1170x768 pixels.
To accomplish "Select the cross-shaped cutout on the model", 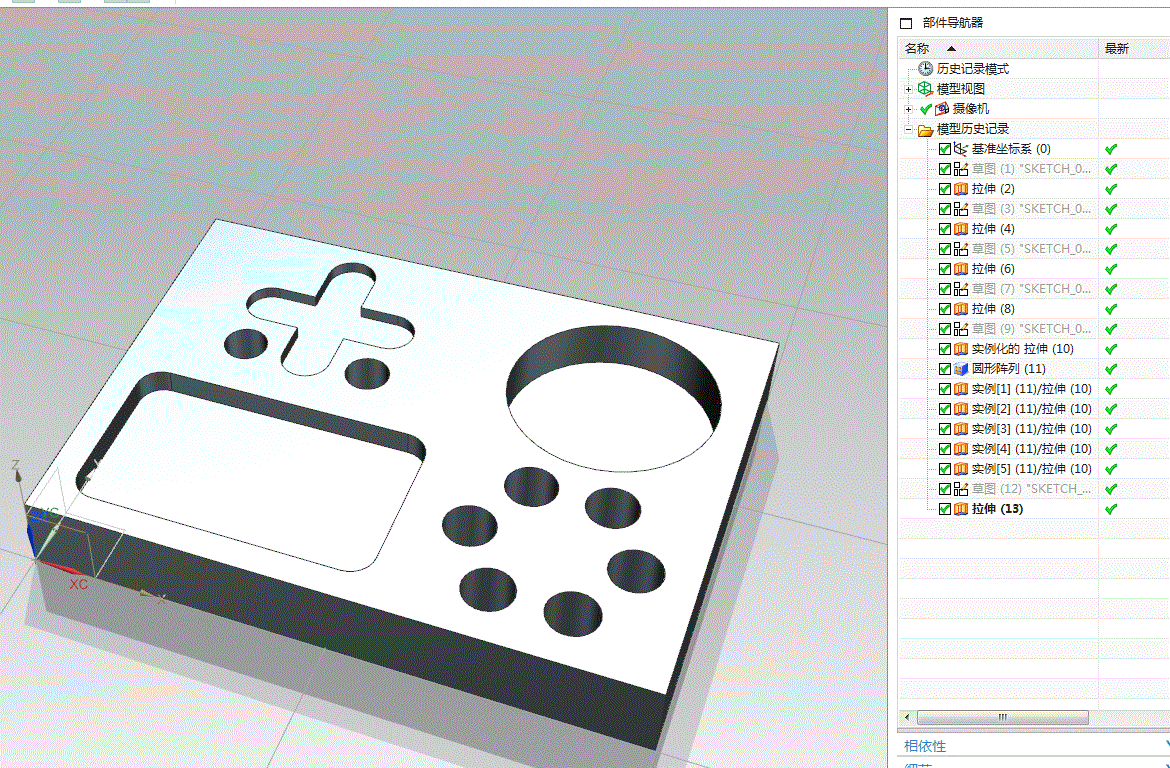I will coord(331,319).
